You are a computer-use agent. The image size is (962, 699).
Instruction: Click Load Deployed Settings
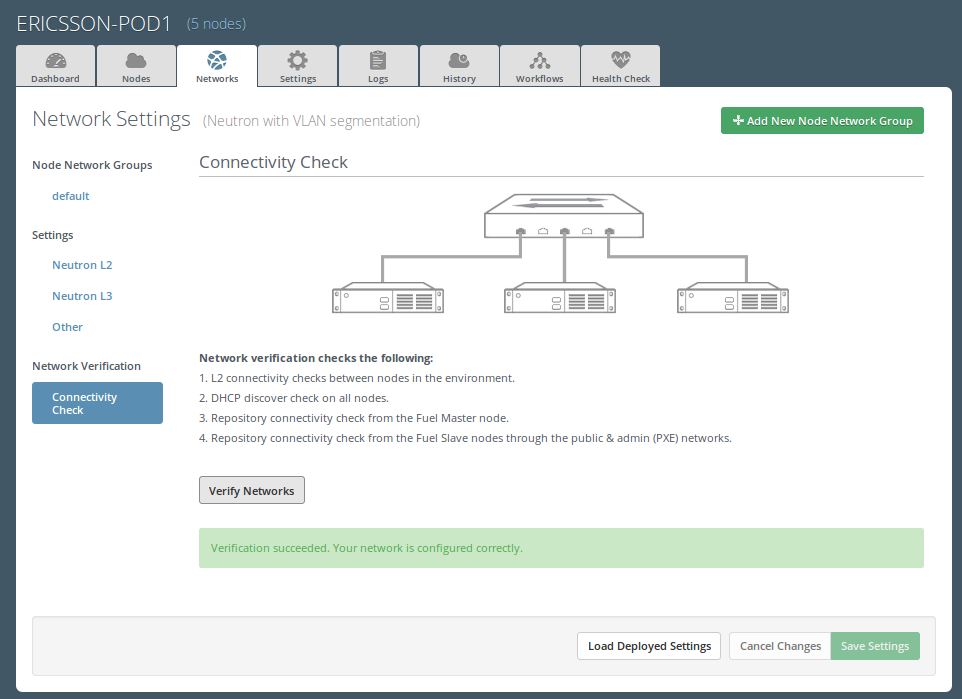coord(649,646)
